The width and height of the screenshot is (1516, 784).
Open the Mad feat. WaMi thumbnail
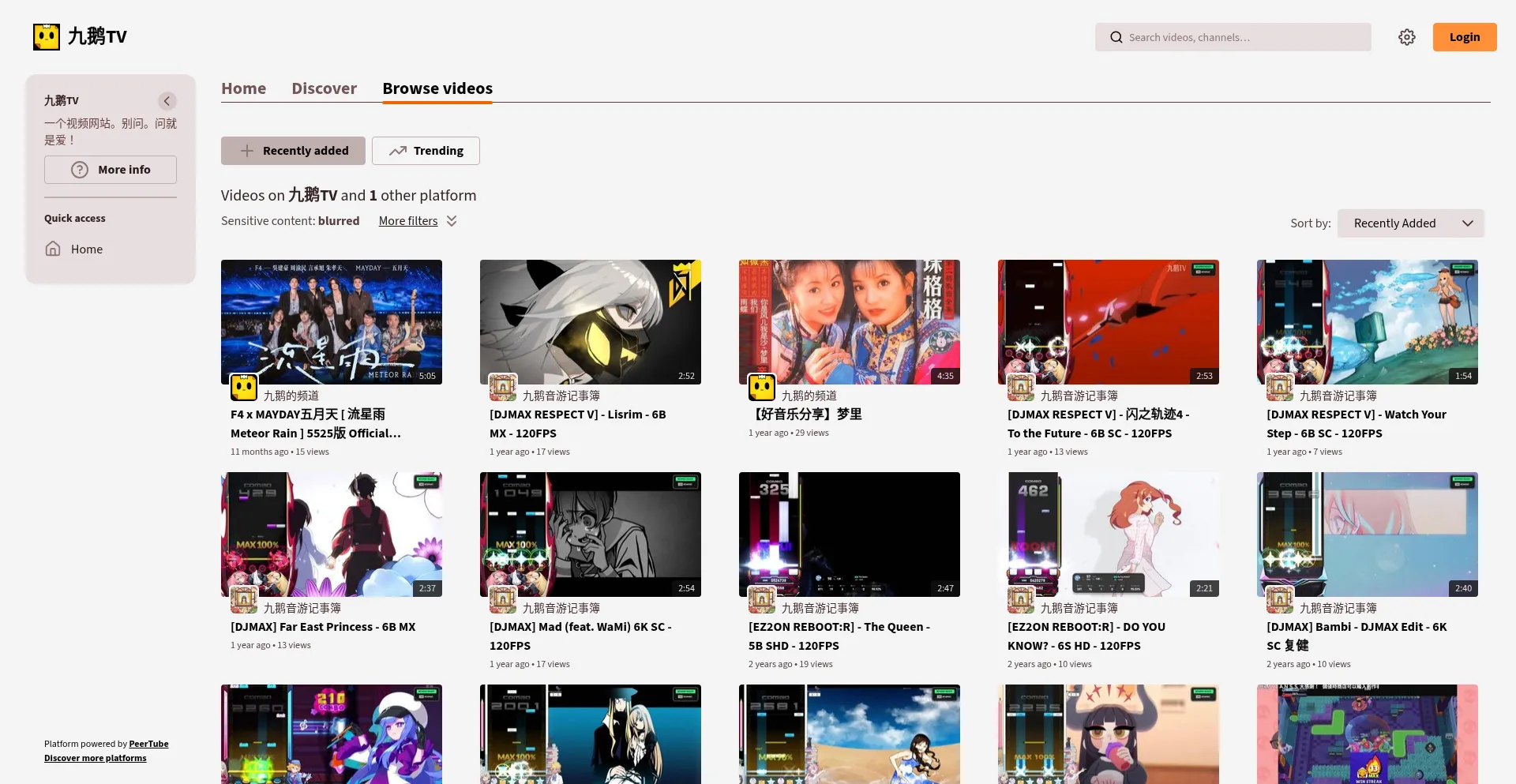tap(591, 535)
